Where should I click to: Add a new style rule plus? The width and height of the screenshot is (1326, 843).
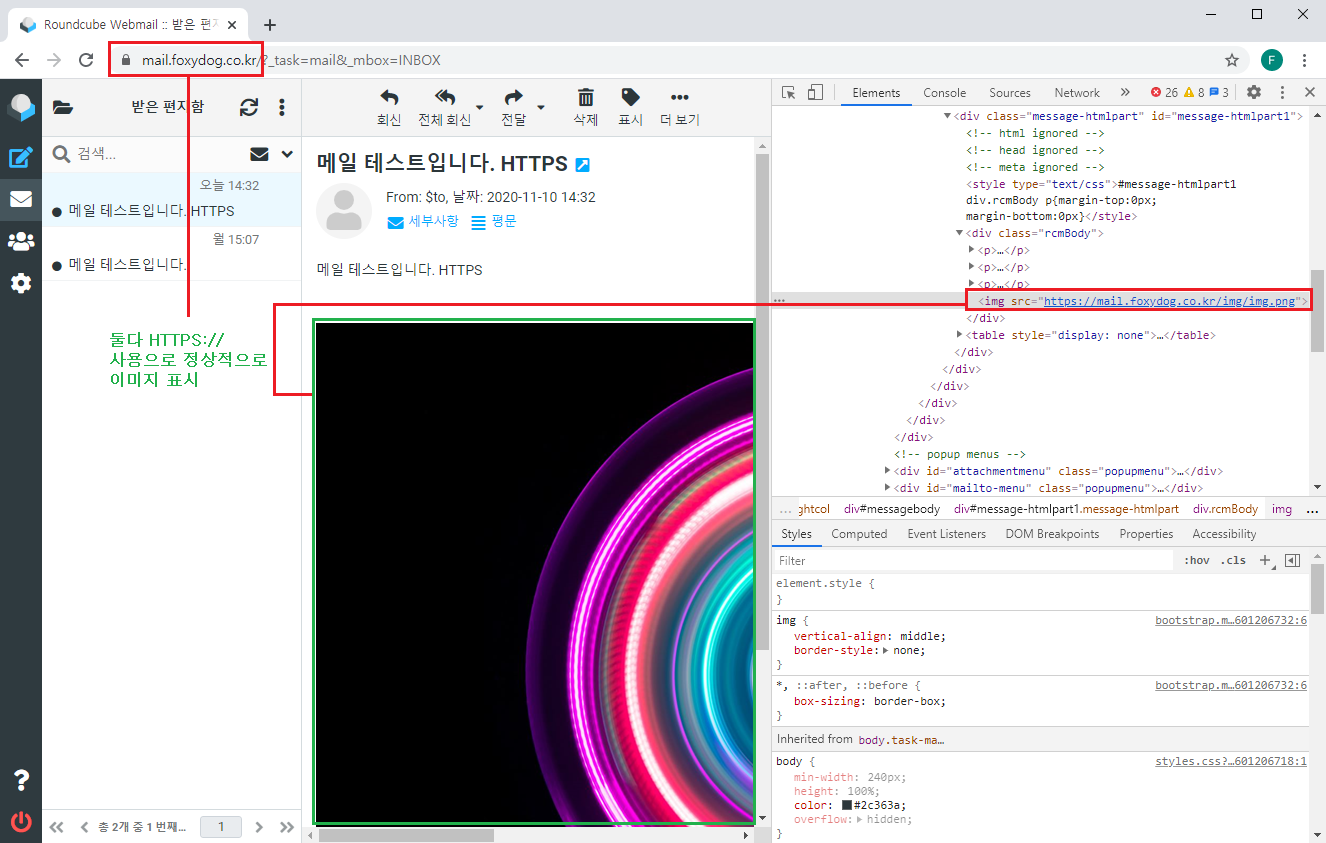pos(1265,561)
